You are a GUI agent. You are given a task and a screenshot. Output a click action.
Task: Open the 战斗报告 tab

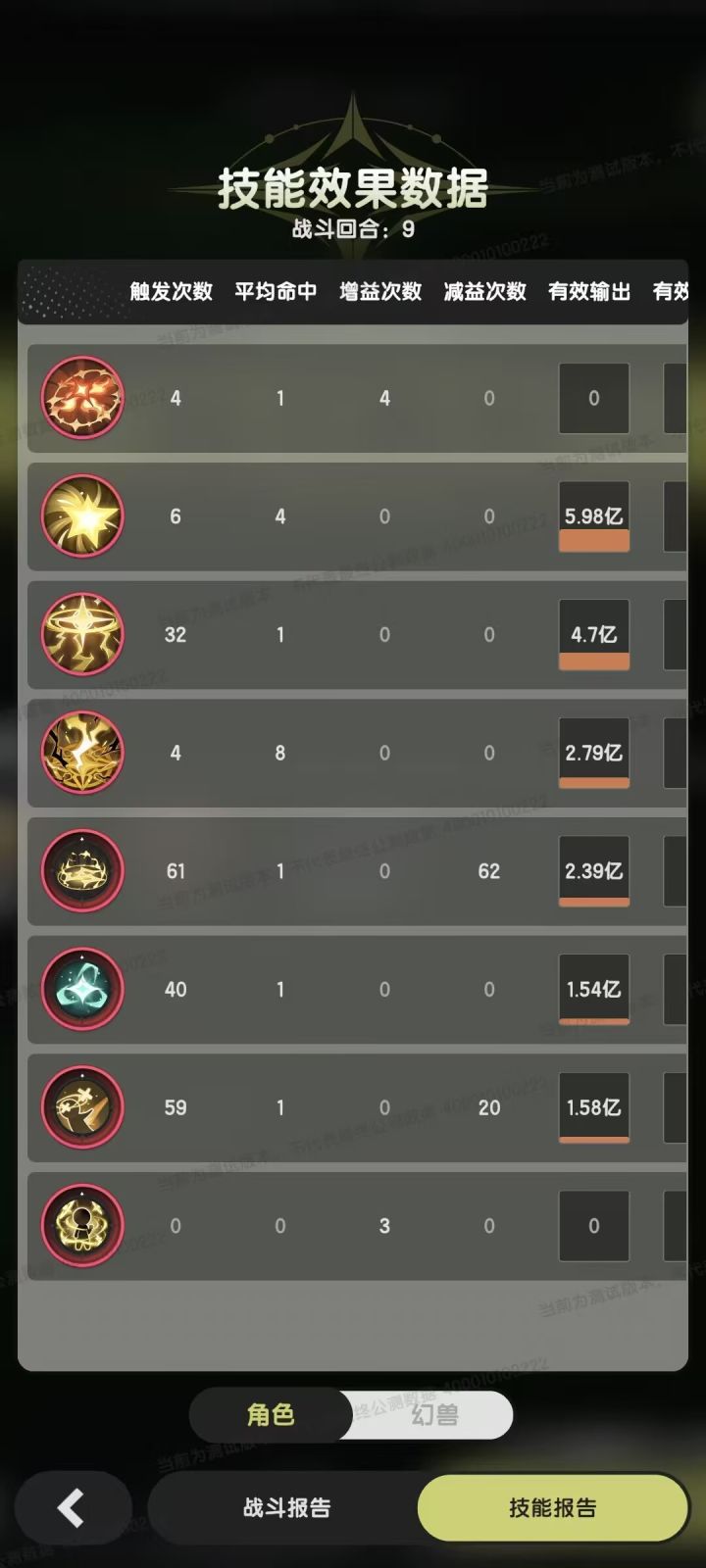[x=286, y=1507]
